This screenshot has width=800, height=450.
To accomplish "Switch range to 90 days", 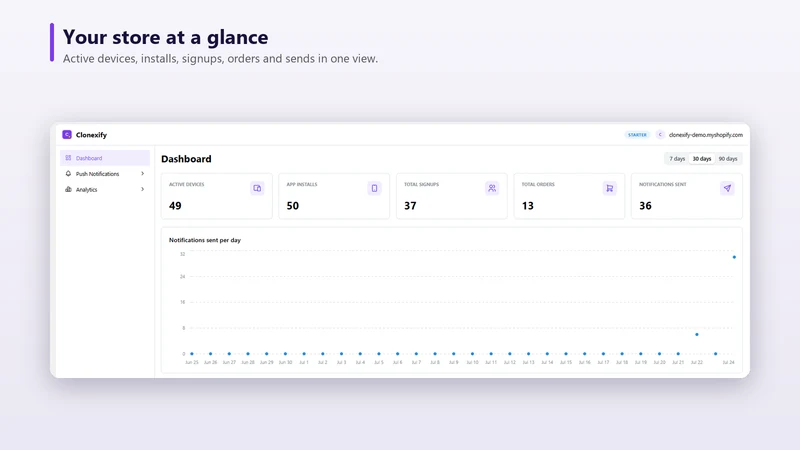I will 728,159.
